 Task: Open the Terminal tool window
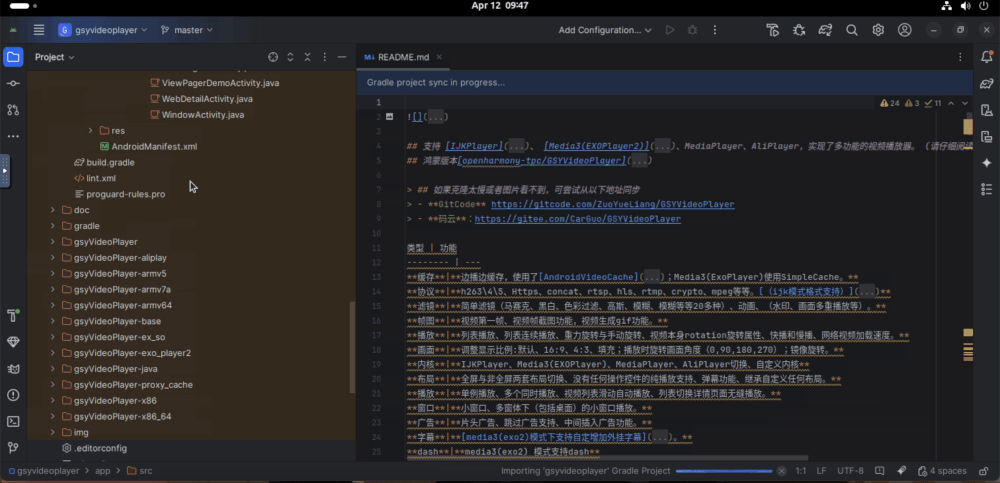pyautogui.click(x=13, y=421)
